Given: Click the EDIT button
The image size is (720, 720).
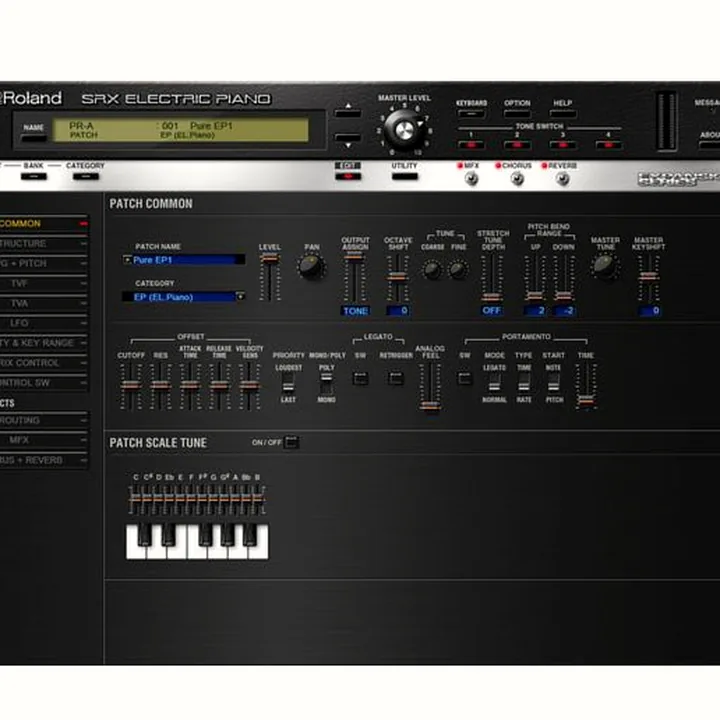Looking at the screenshot, I should pyautogui.click(x=348, y=176).
